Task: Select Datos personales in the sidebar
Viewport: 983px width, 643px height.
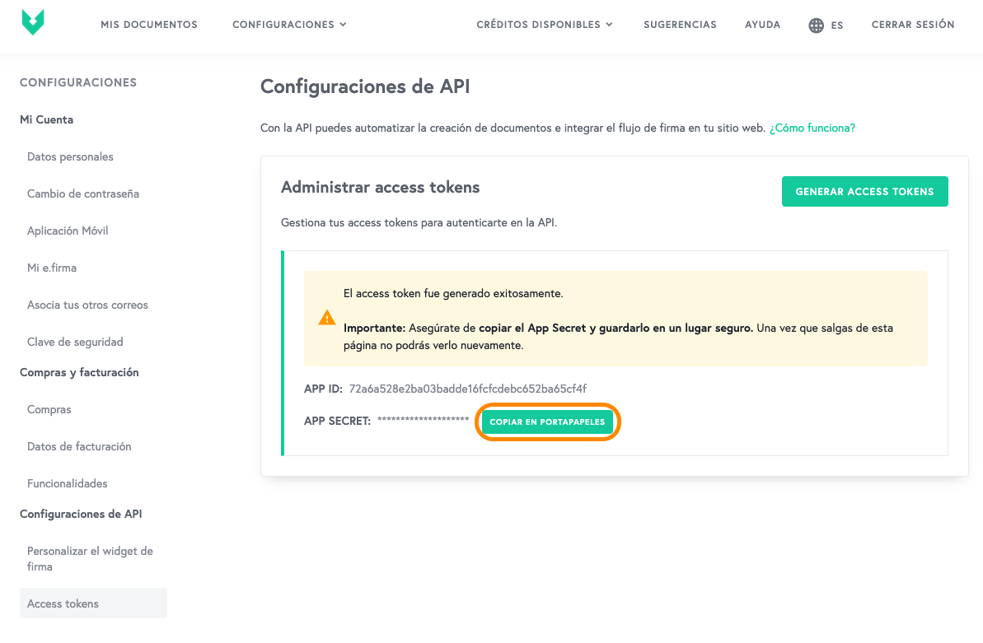Action: coord(70,157)
